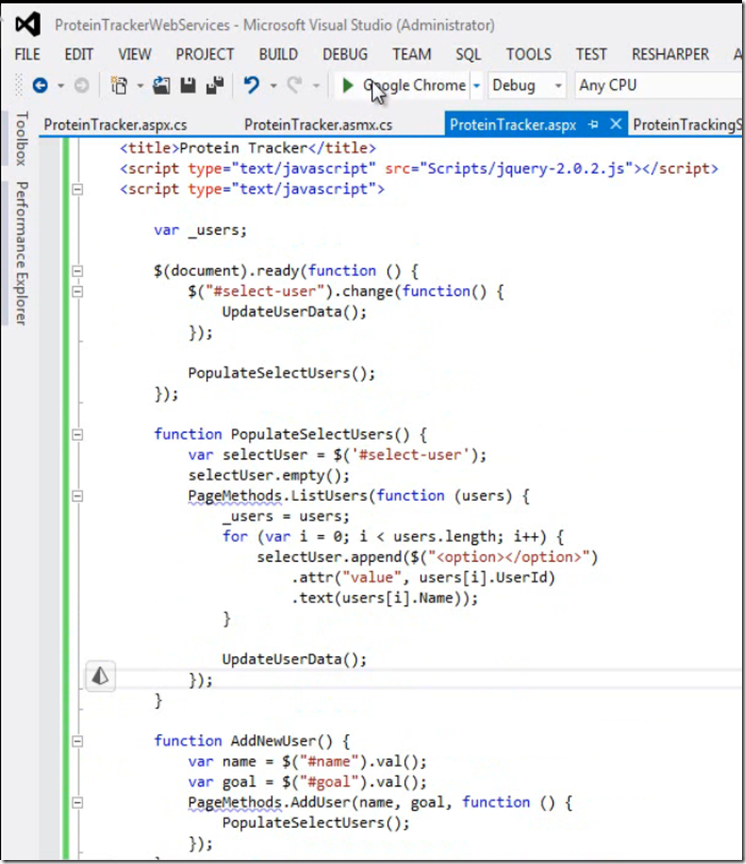Click the jquery-2.0.2.js script src text

click(526, 169)
